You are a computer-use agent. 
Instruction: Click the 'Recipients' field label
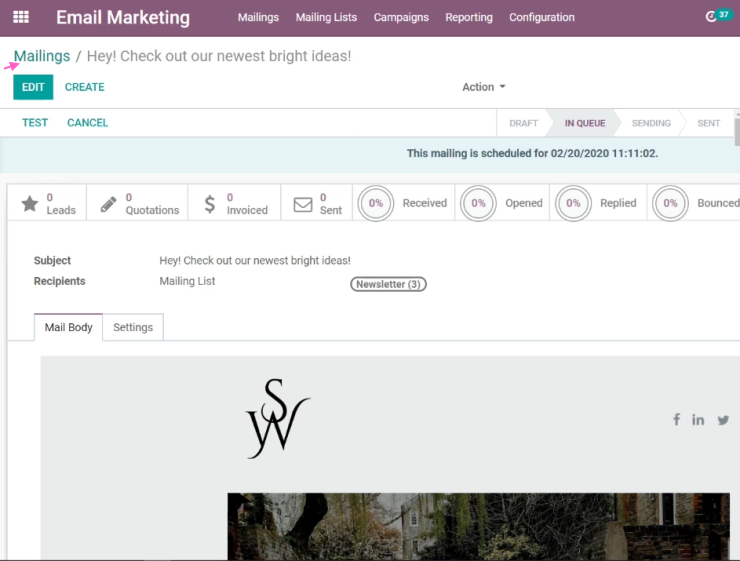coord(59,281)
